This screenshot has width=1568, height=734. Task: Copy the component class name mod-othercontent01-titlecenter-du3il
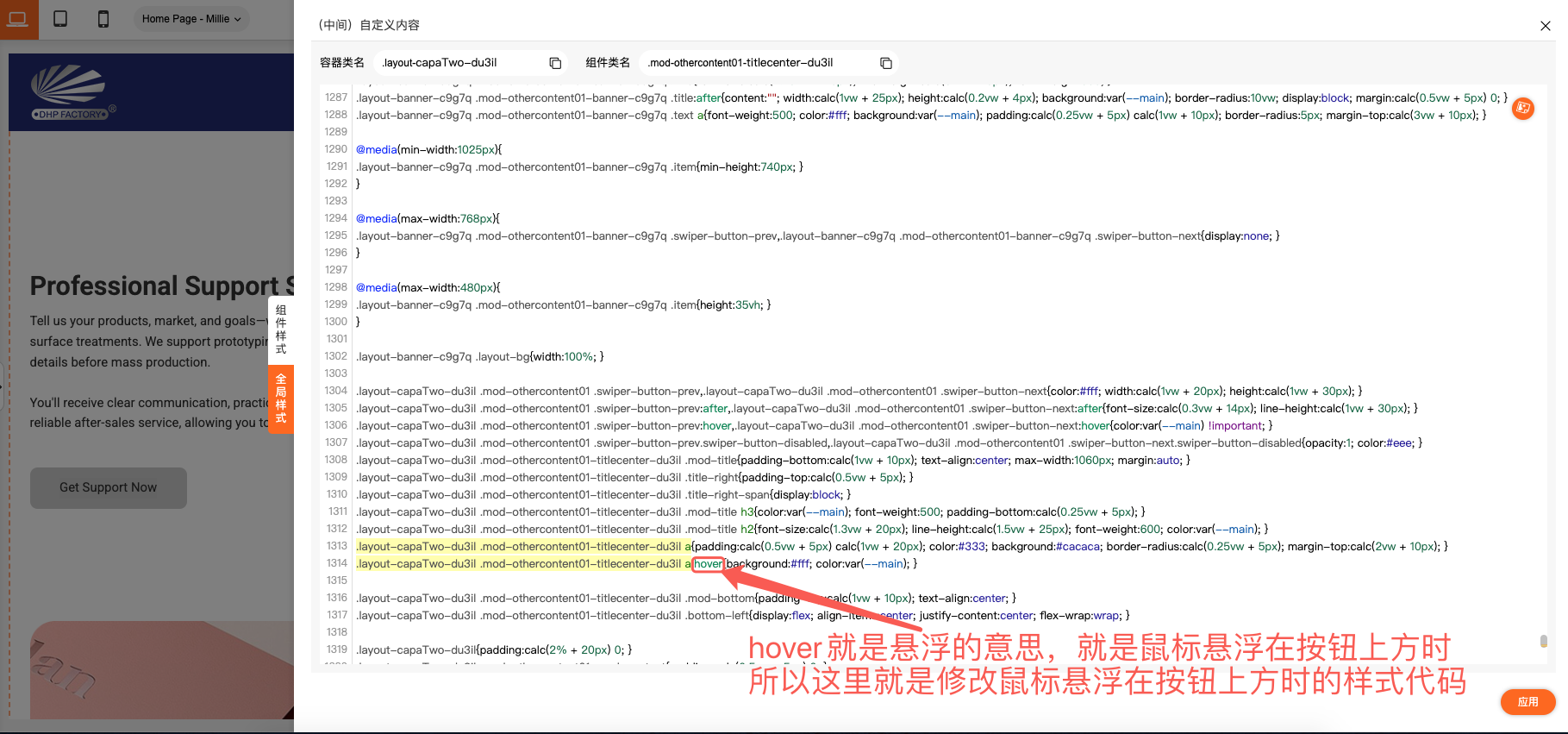pyautogui.click(x=885, y=63)
